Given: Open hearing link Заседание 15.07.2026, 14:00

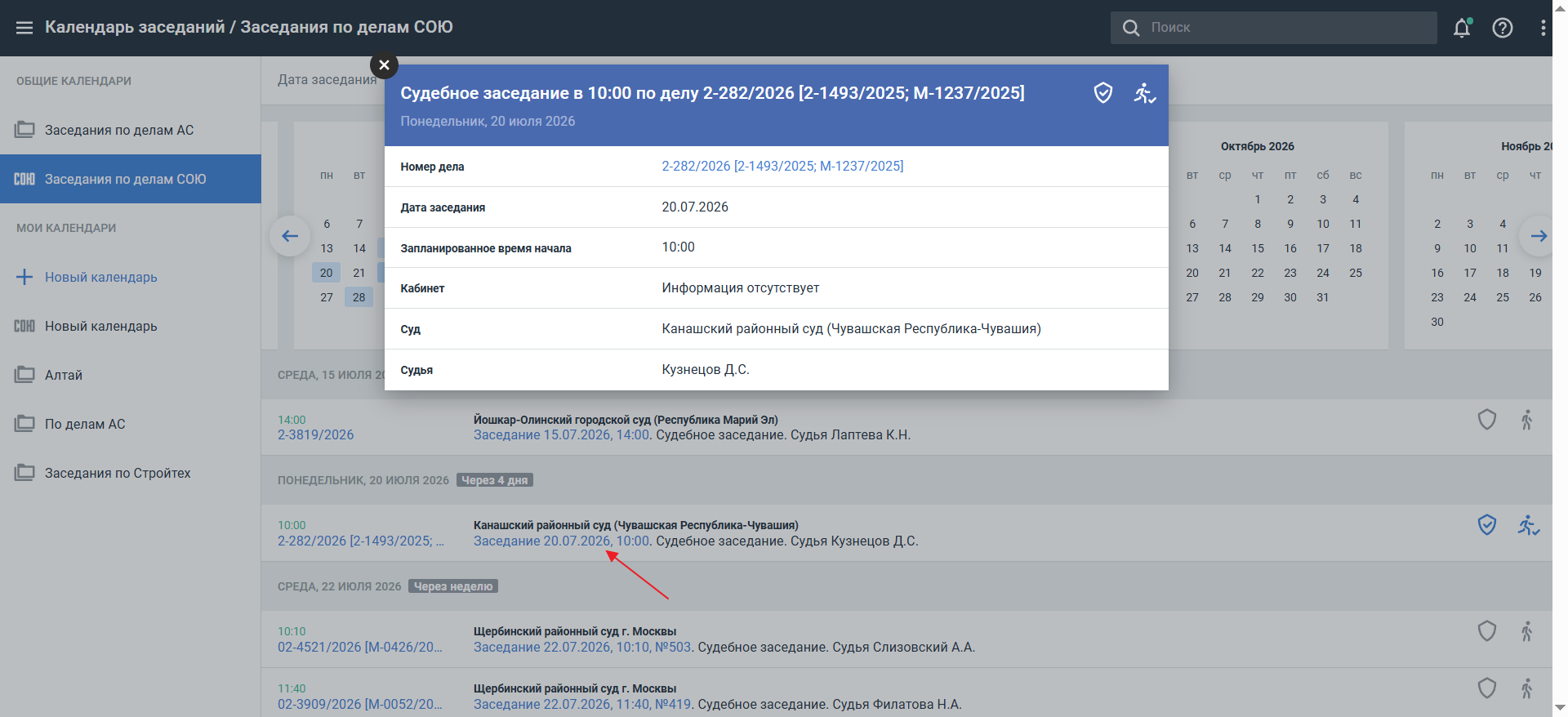Looking at the screenshot, I should pyautogui.click(x=562, y=434).
